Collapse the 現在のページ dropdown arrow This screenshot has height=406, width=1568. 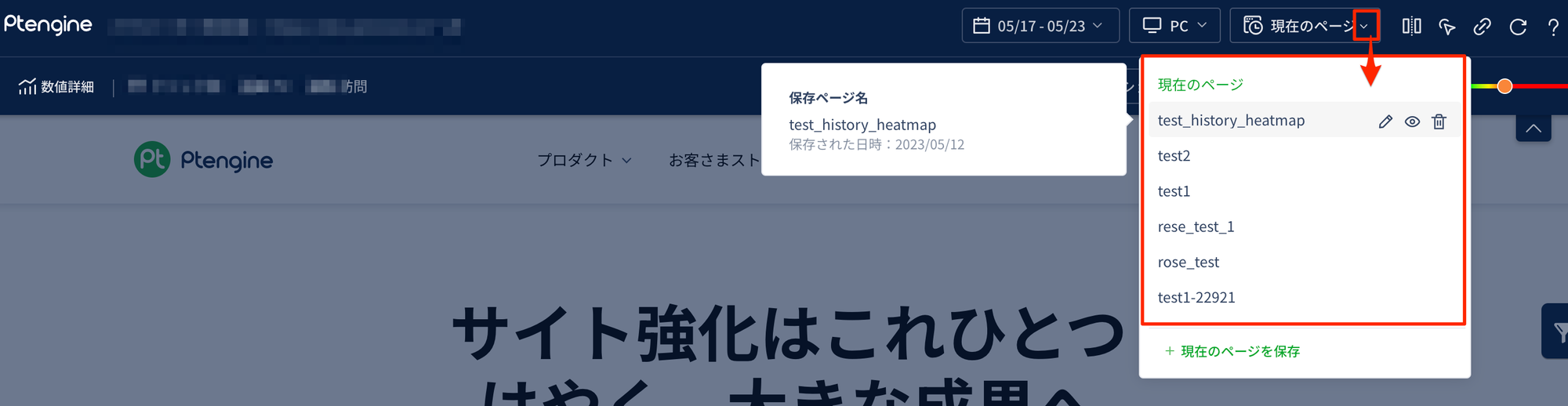point(1365,26)
